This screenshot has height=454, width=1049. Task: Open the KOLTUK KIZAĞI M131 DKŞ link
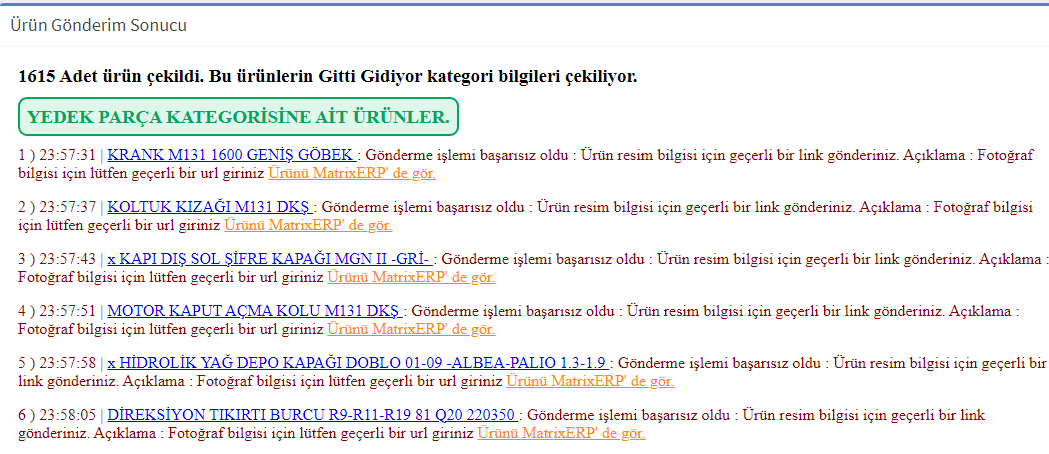[211, 207]
